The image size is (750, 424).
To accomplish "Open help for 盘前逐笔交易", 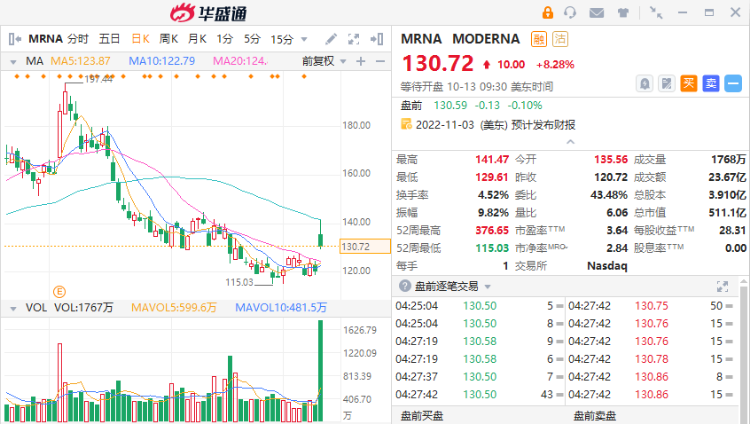I will tap(405, 286).
